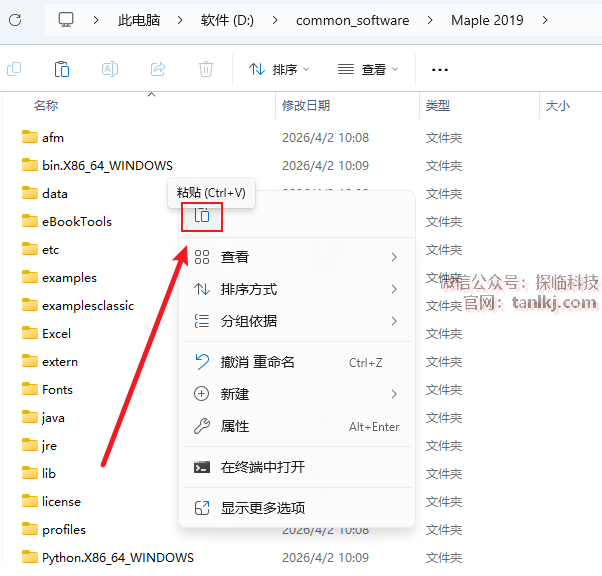
Task: Click the Fonts folder icon
Action: tap(30, 389)
